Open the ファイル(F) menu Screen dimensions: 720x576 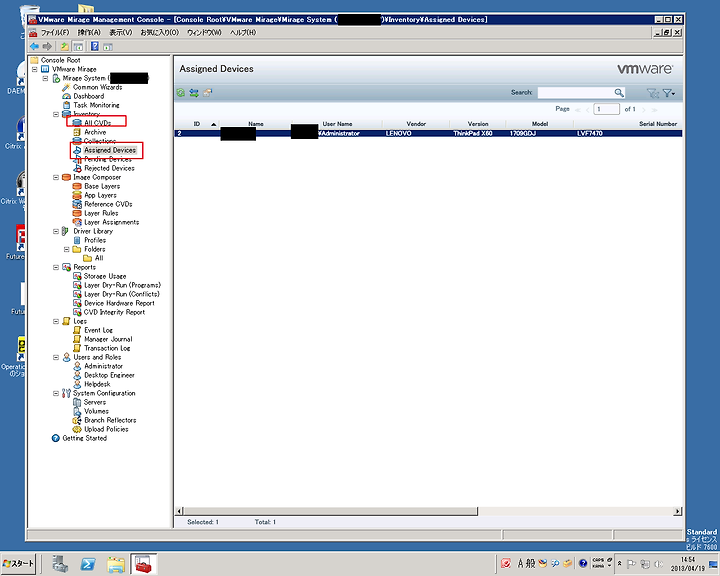click(55, 33)
